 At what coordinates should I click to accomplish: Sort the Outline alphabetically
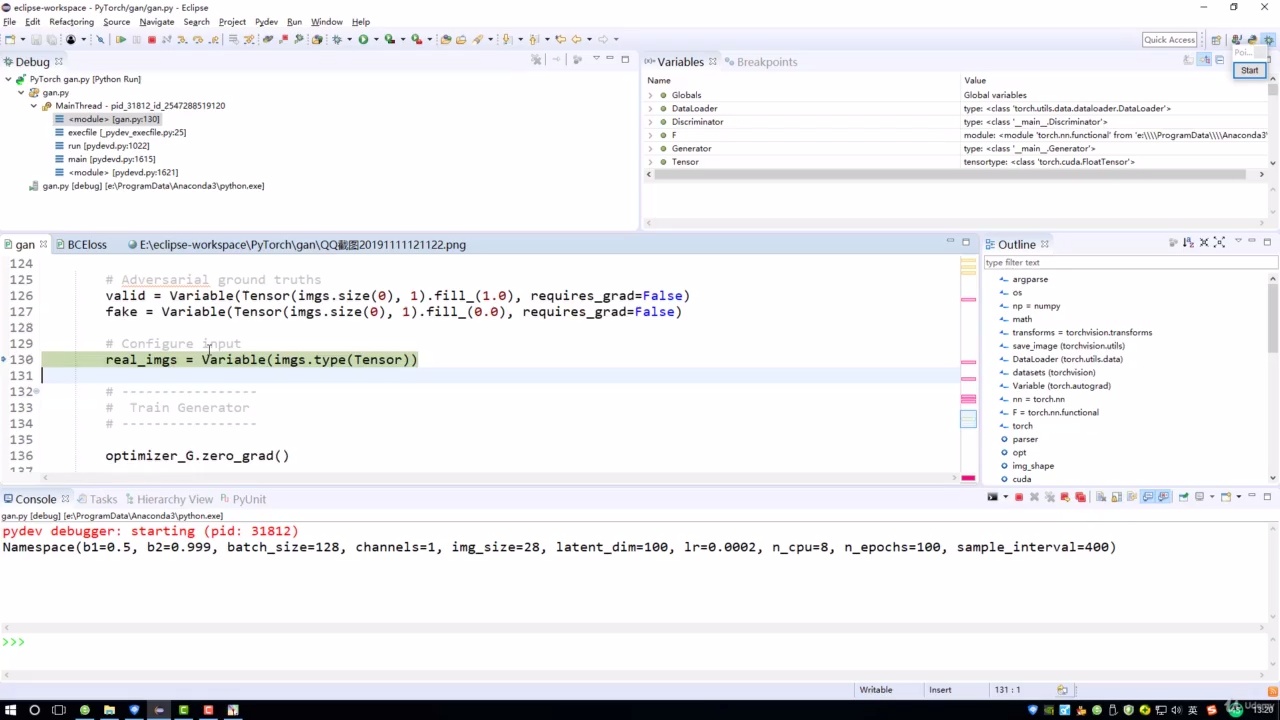[1188, 243]
